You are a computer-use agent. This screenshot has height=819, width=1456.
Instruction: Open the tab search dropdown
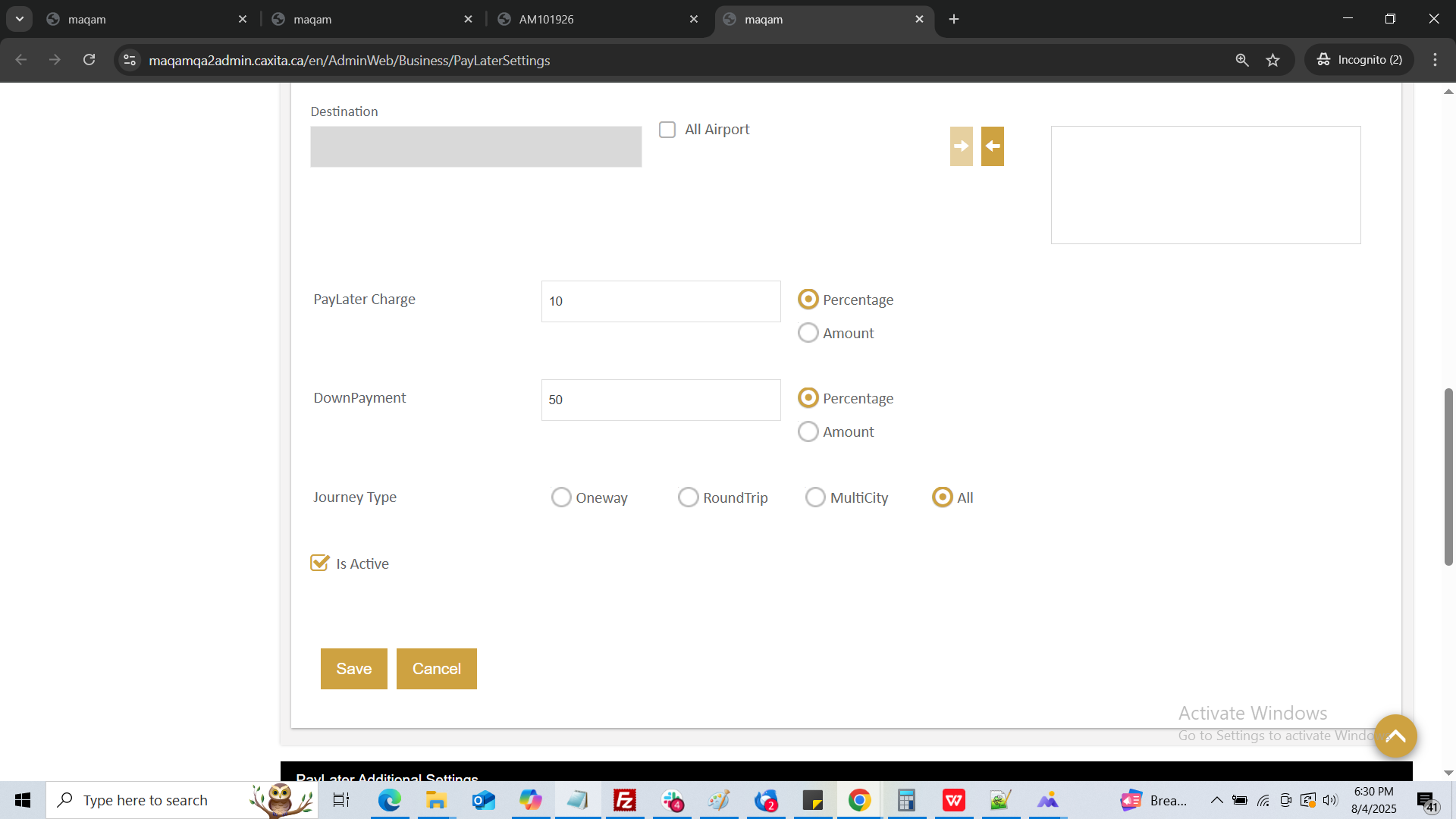tap(20, 19)
